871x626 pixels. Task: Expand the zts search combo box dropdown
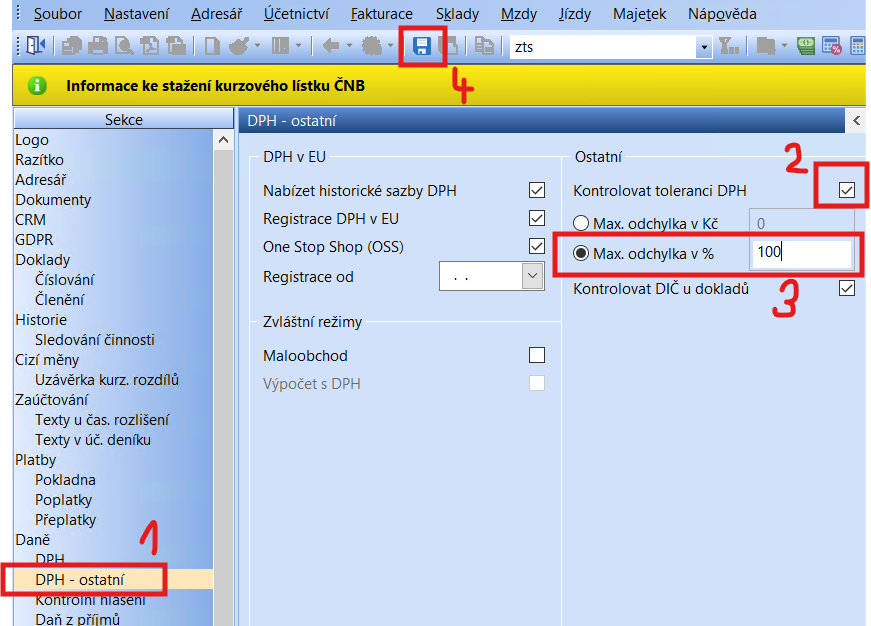tap(703, 47)
